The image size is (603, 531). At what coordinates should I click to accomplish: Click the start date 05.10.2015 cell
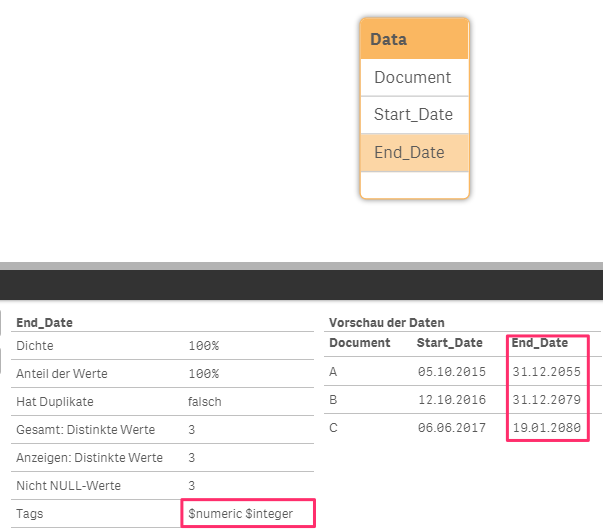pyautogui.click(x=452, y=373)
